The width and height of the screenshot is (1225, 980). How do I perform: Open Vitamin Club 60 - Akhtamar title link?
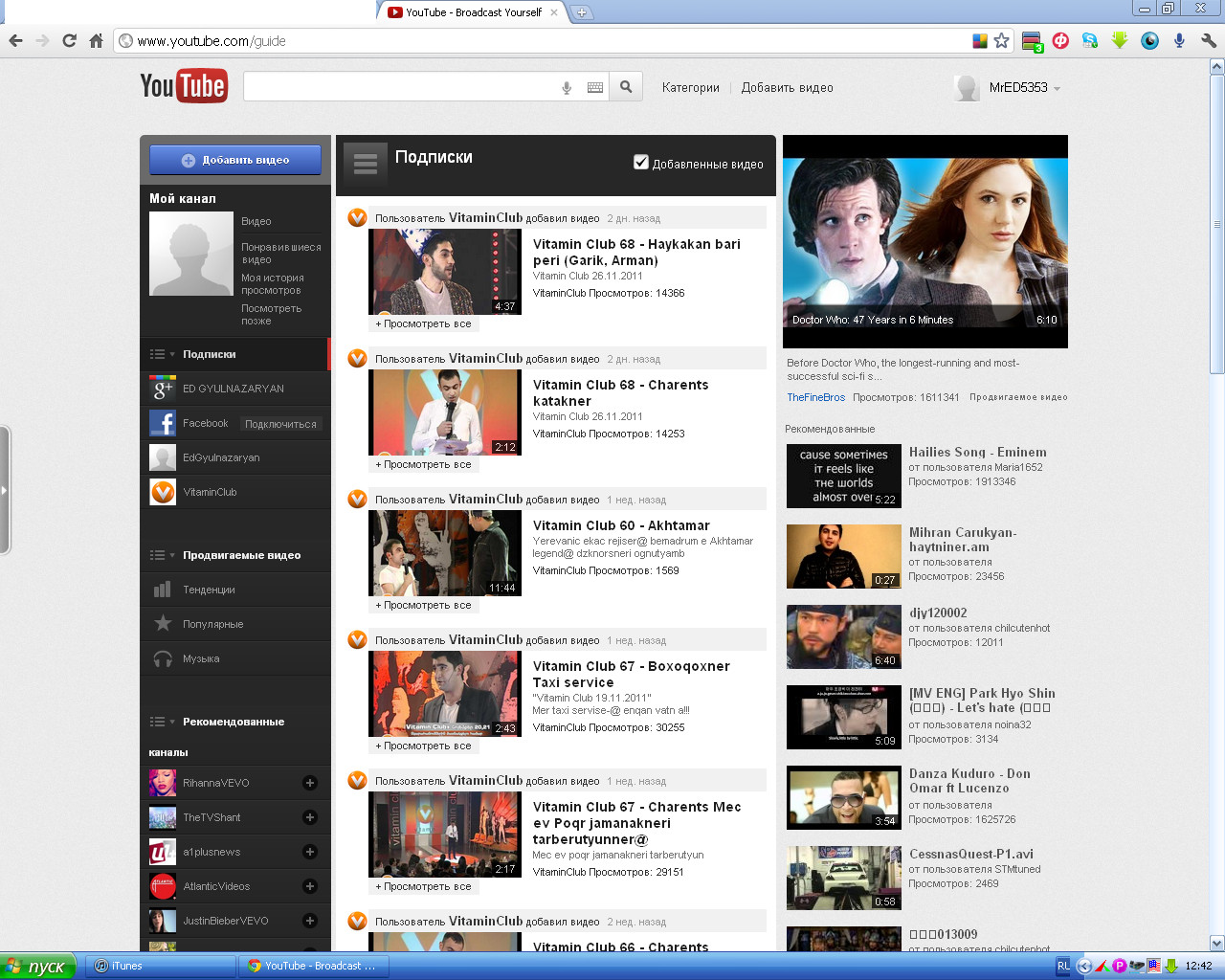[x=621, y=525]
